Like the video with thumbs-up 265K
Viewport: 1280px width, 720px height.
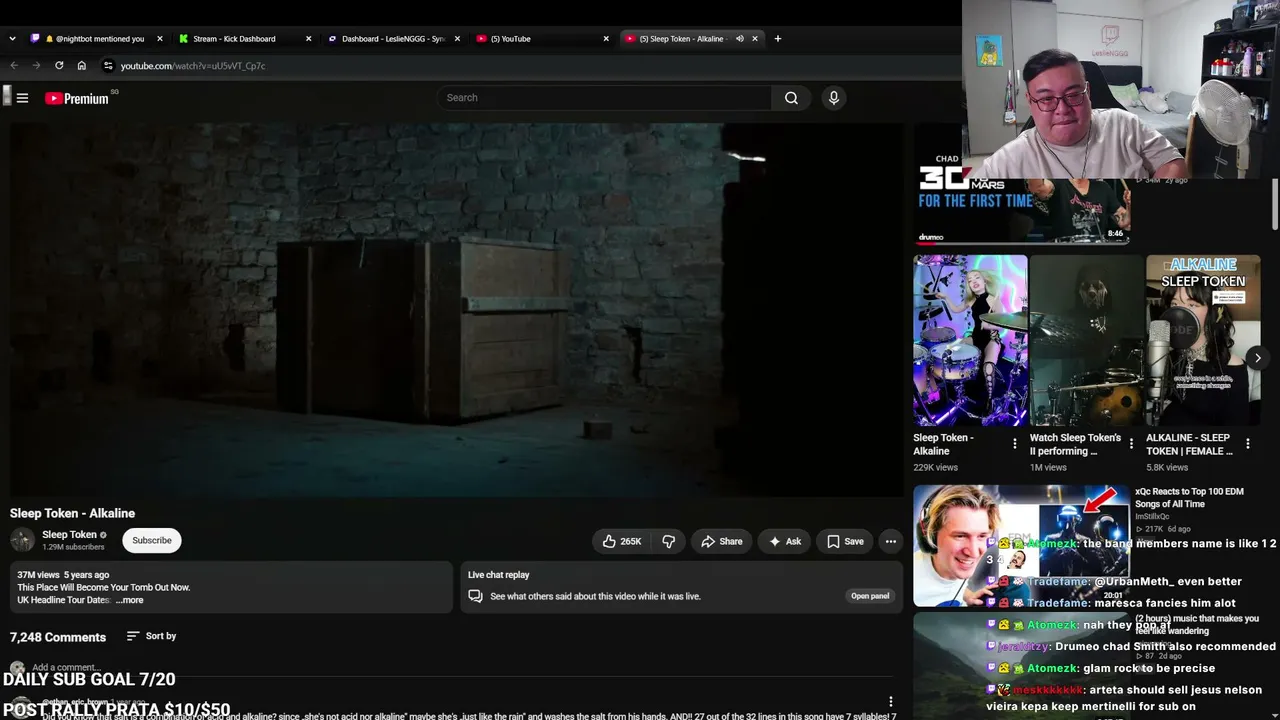621,541
